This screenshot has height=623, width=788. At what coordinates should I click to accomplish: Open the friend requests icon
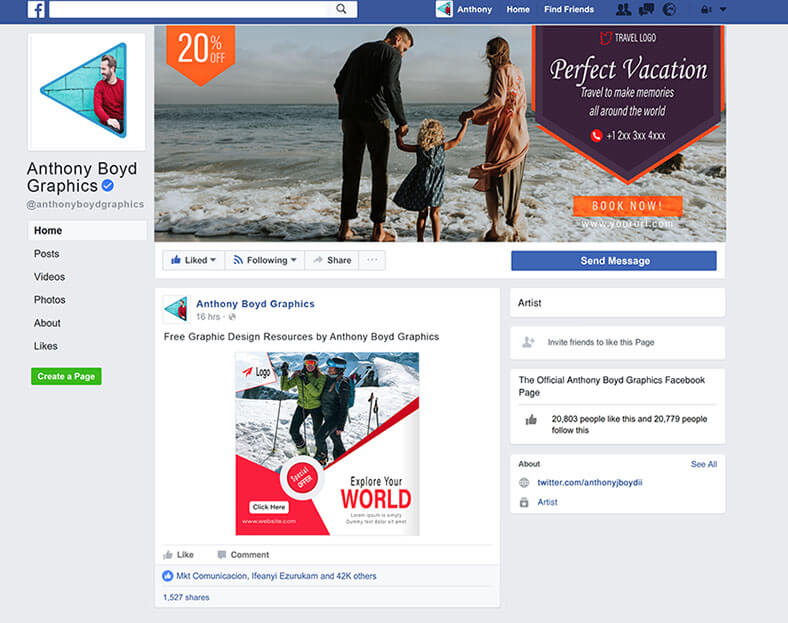[x=623, y=9]
